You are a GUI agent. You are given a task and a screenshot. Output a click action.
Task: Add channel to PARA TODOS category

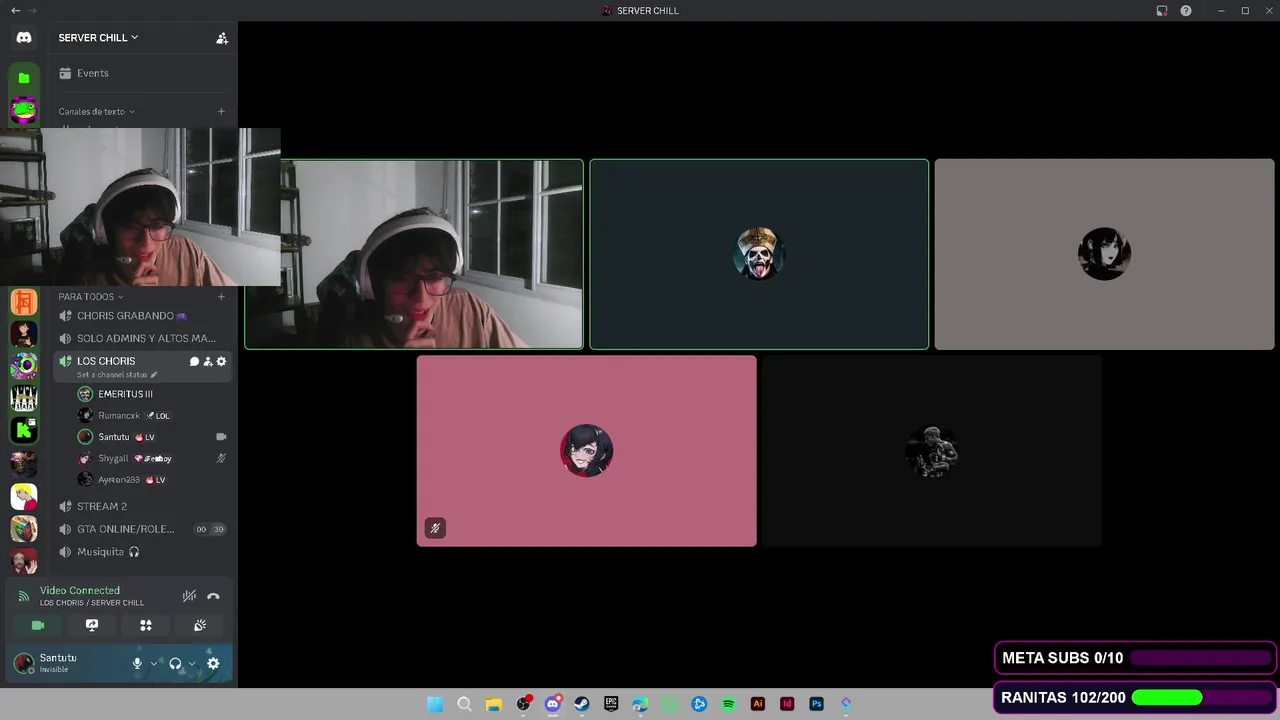221,296
